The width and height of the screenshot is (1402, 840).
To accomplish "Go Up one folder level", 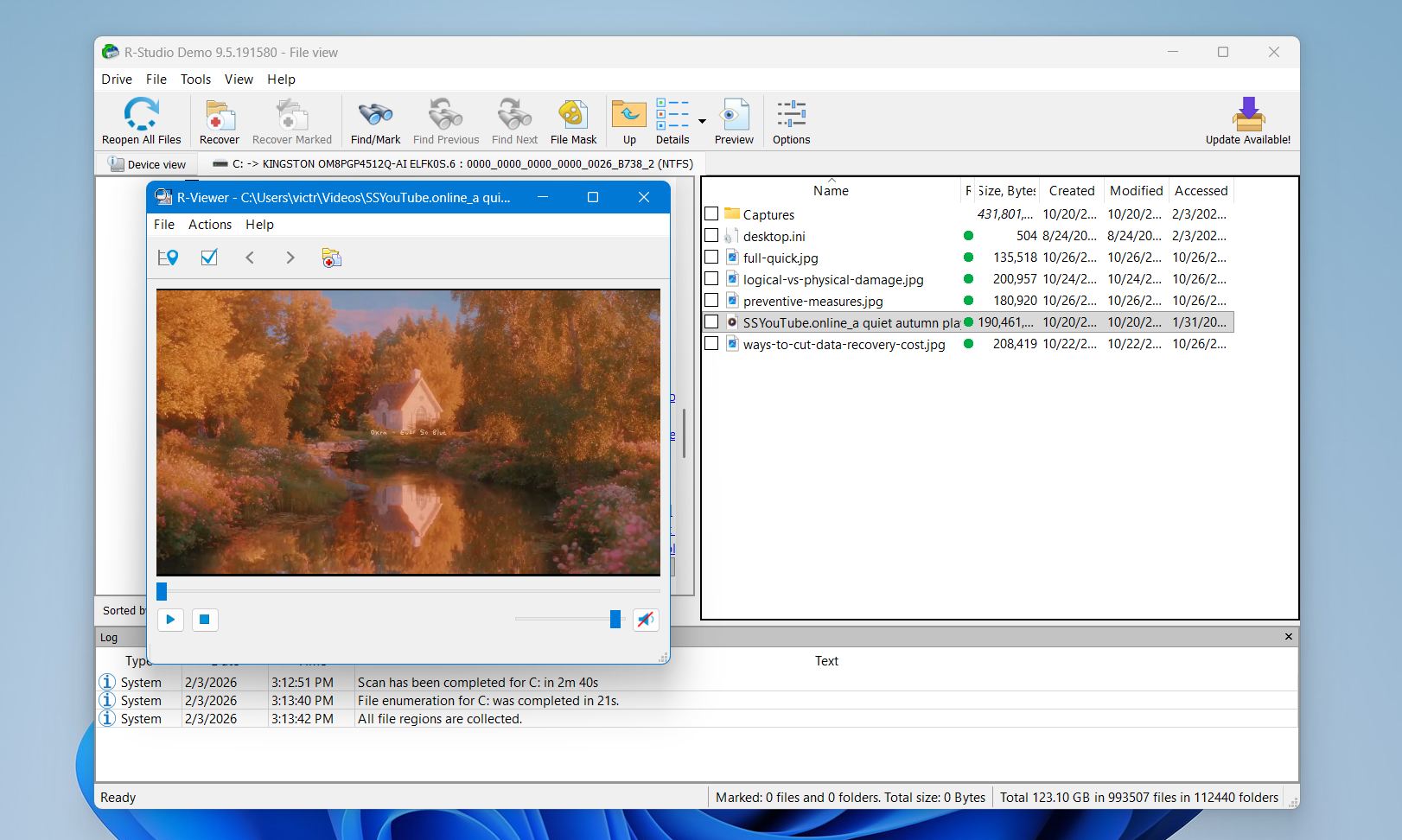I will click(629, 115).
